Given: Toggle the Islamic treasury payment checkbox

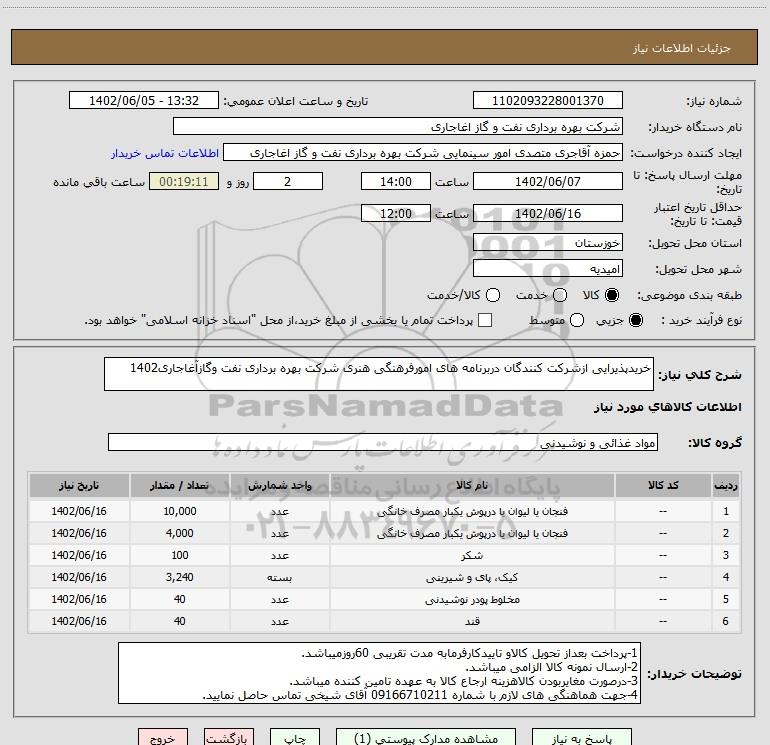Looking at the screenshot, I should click(x=485, y=320).
